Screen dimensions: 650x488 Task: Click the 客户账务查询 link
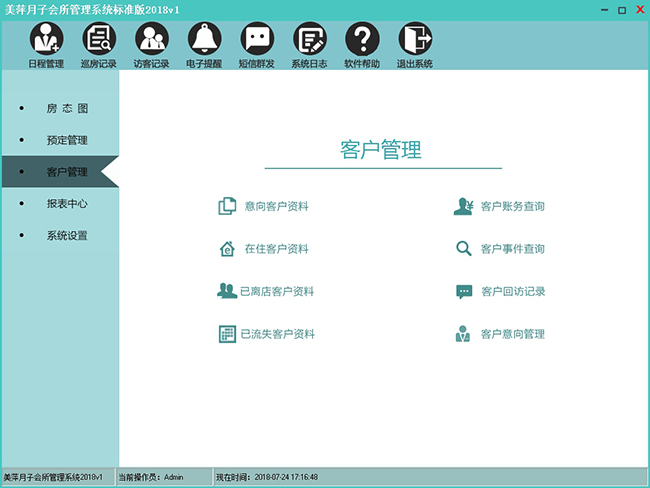pos(512,207)
